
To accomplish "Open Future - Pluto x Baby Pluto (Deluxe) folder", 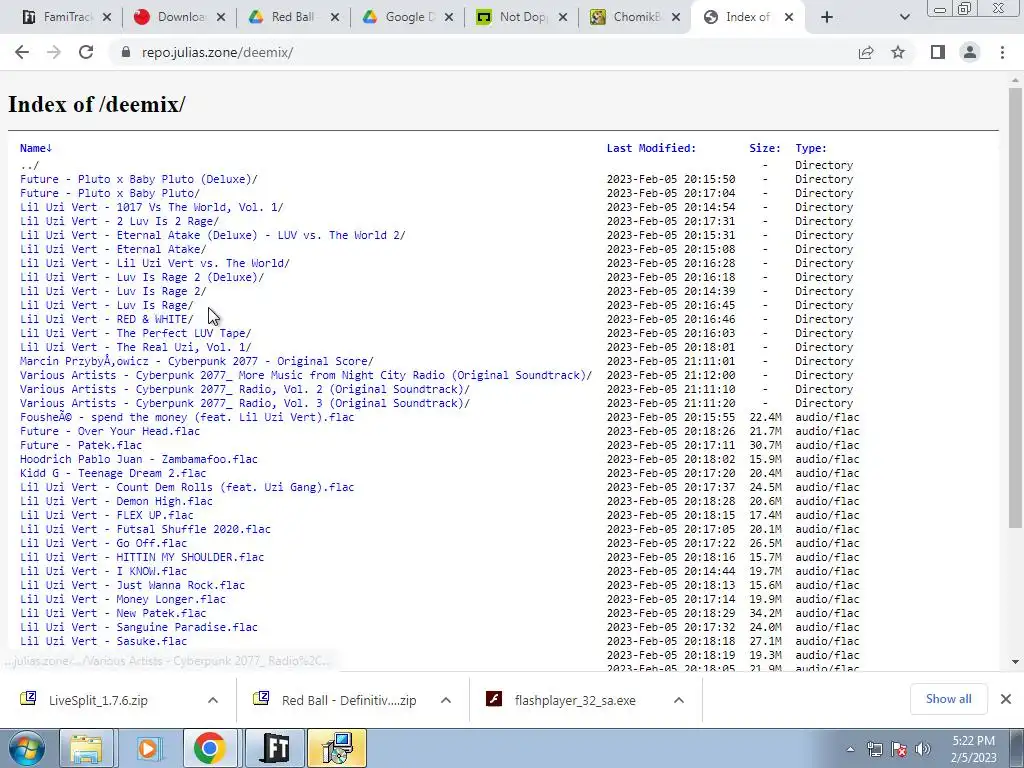I will 138,179.
